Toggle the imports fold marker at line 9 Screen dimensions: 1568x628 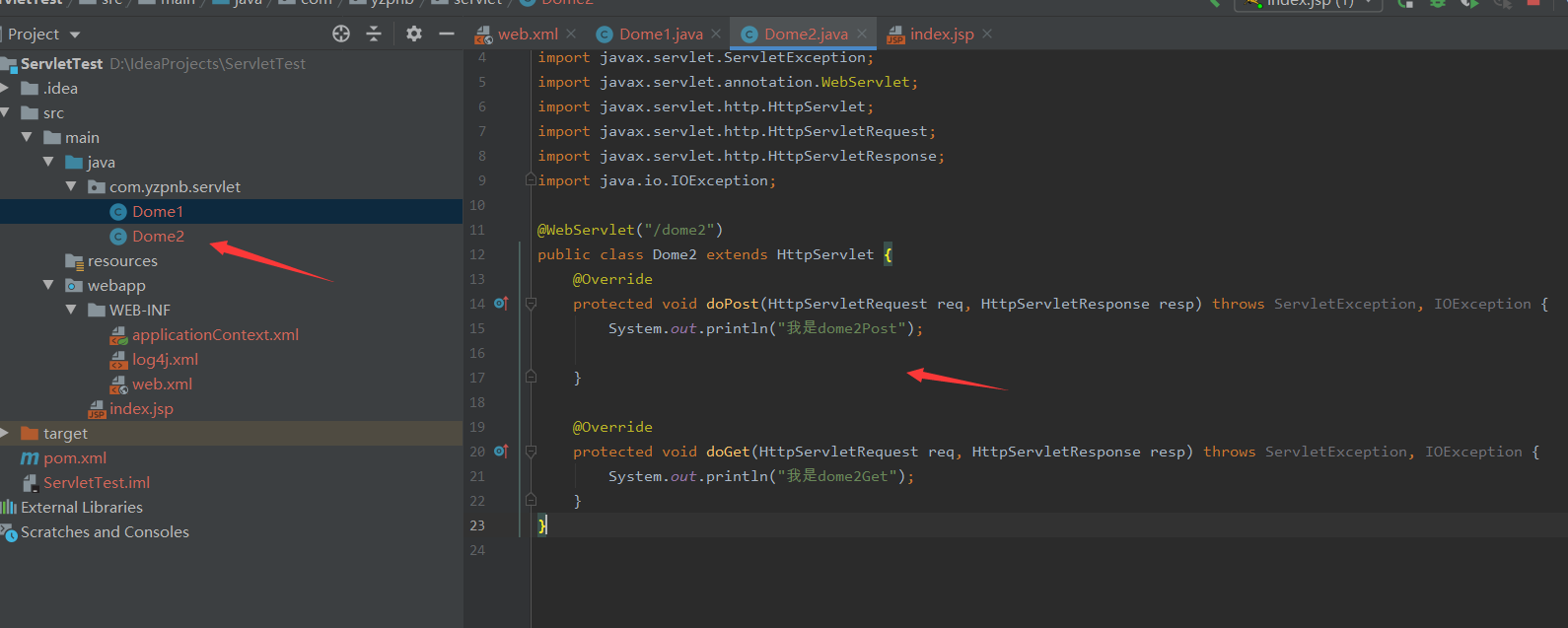click(x=531, y=180)
